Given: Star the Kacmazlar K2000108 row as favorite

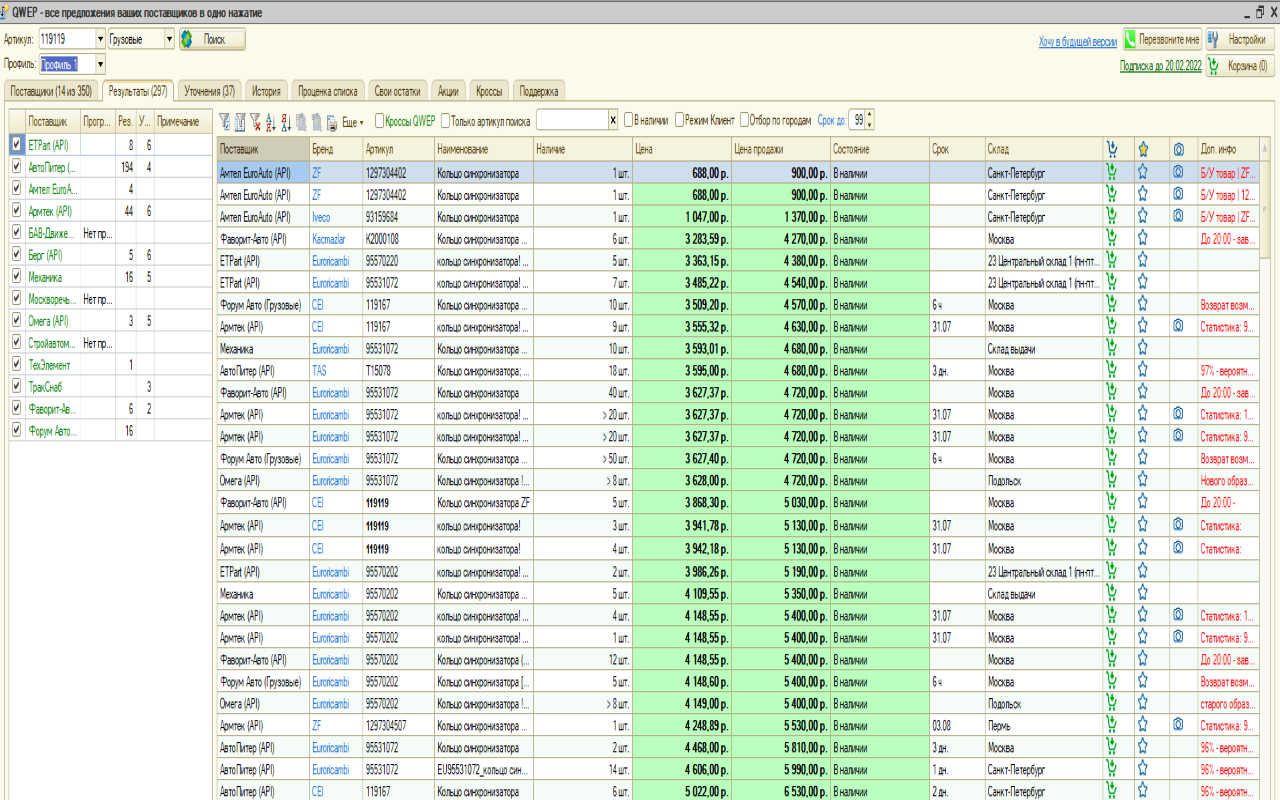Looking at the screenshot, I should pos(1143,238).
